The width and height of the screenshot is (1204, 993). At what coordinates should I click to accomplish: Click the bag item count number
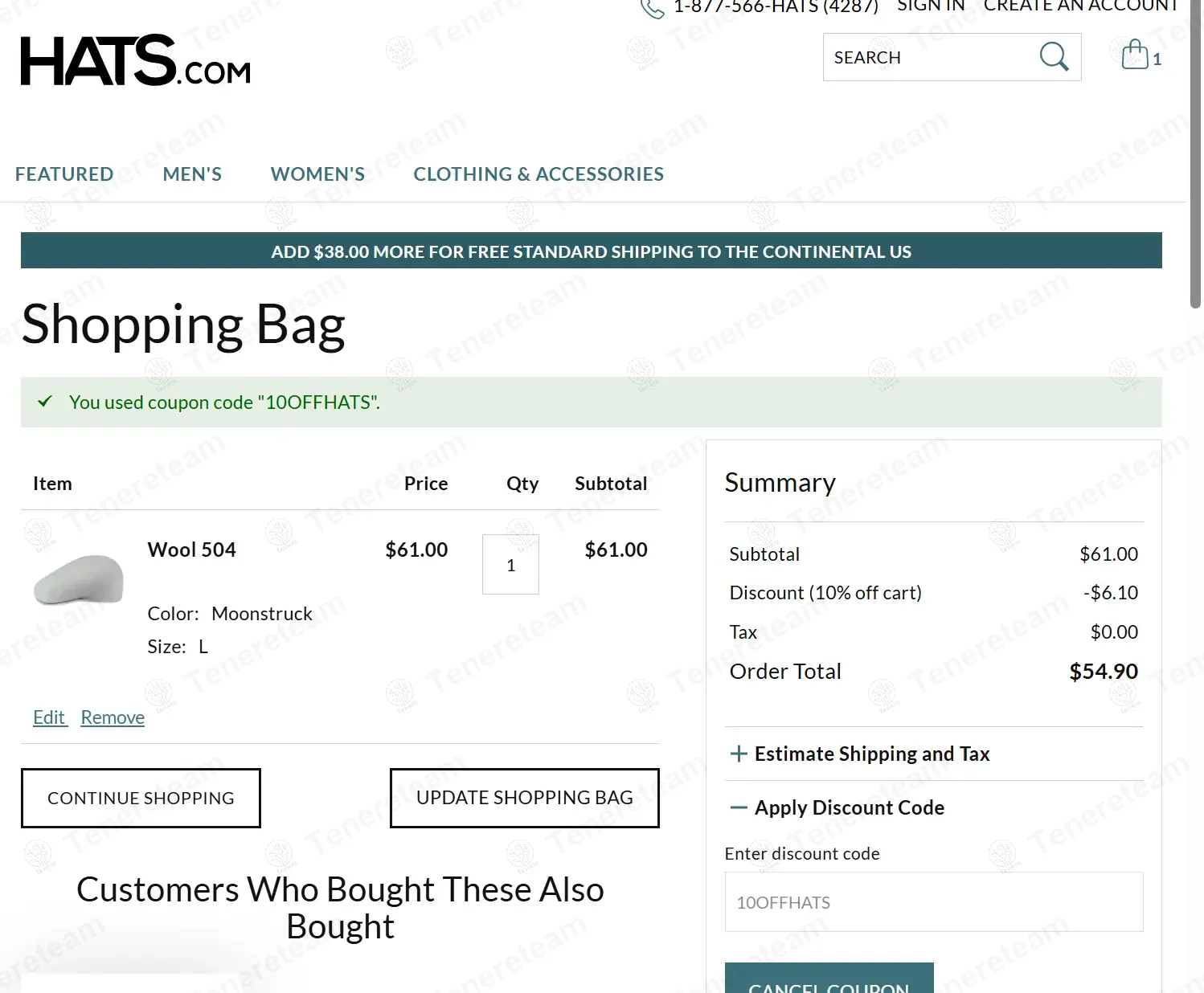click(1157, 59)
